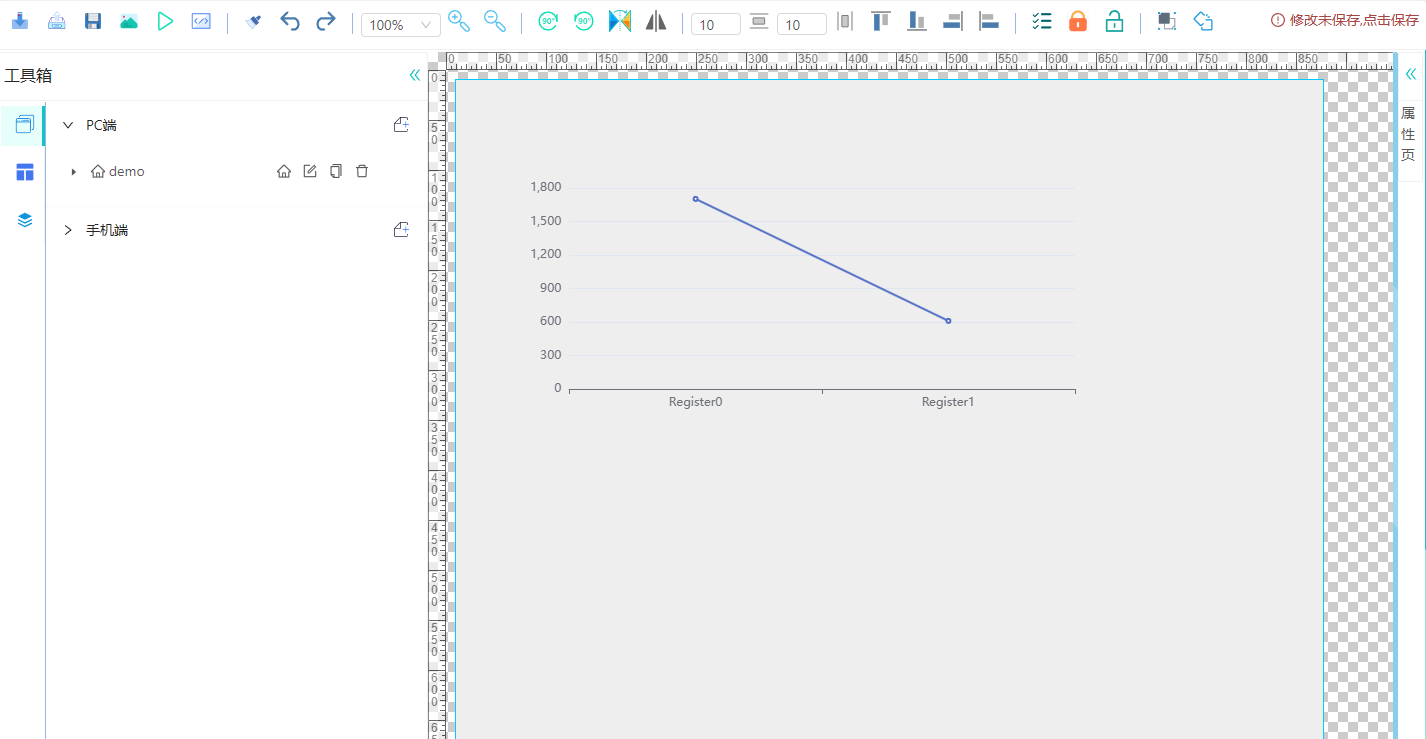Click the checklist select-all icon
This screenshot has height=739, width=1426.
click(1041, 21)
